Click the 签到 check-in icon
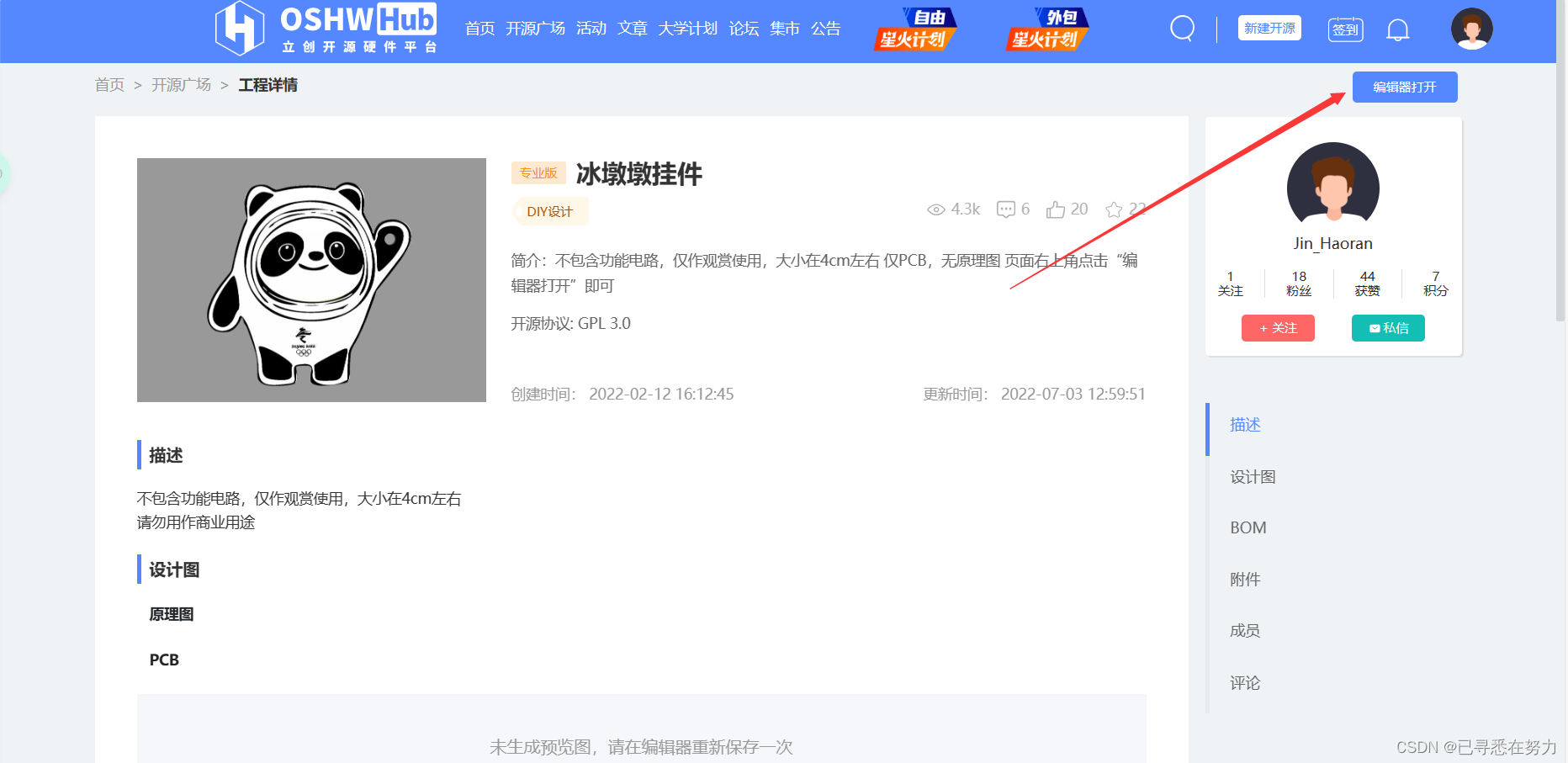Image resolution: width=1568 pixels, height=763 pixels. (x=1345, y=29)
